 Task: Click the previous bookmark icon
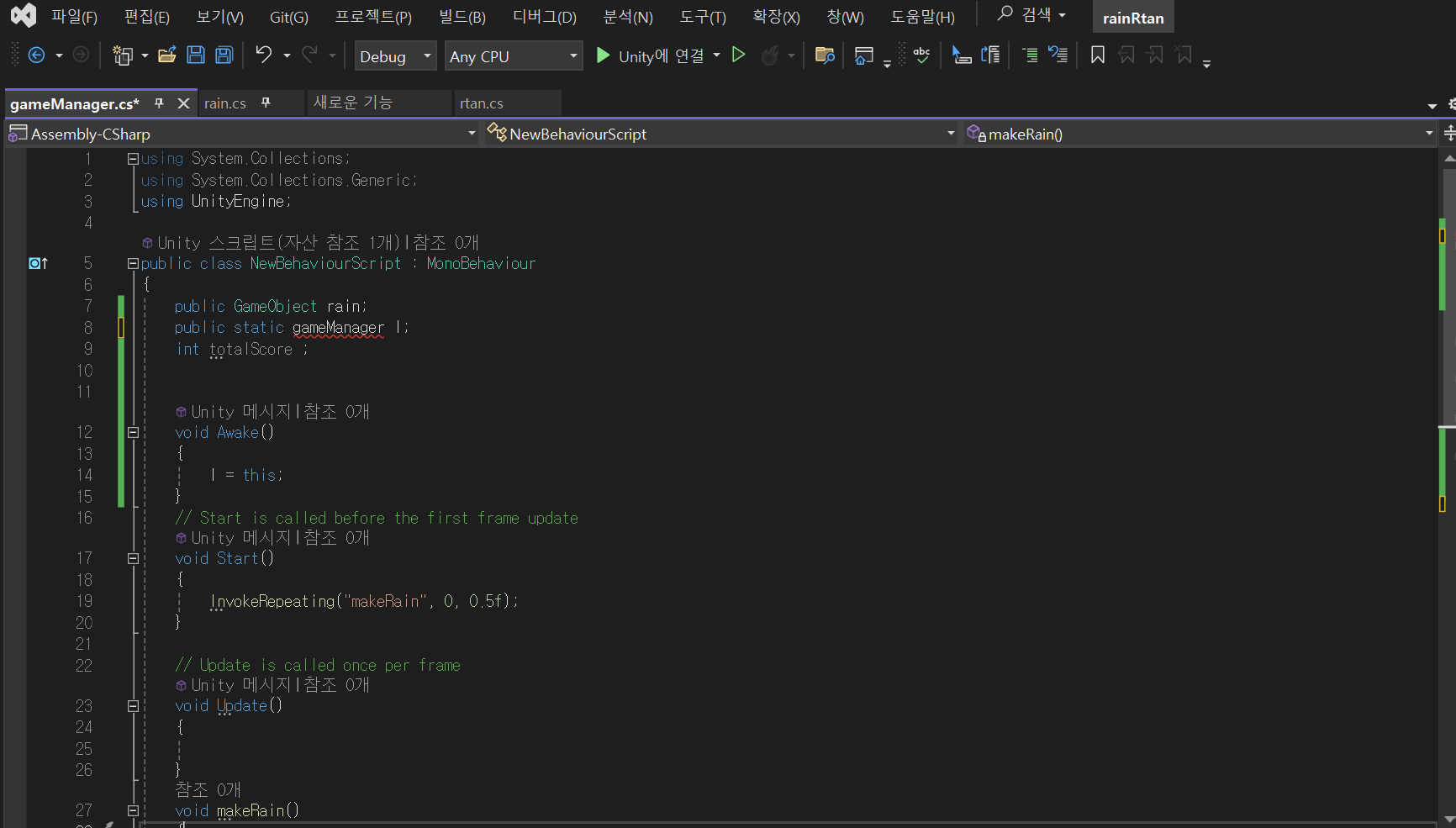1126,55
